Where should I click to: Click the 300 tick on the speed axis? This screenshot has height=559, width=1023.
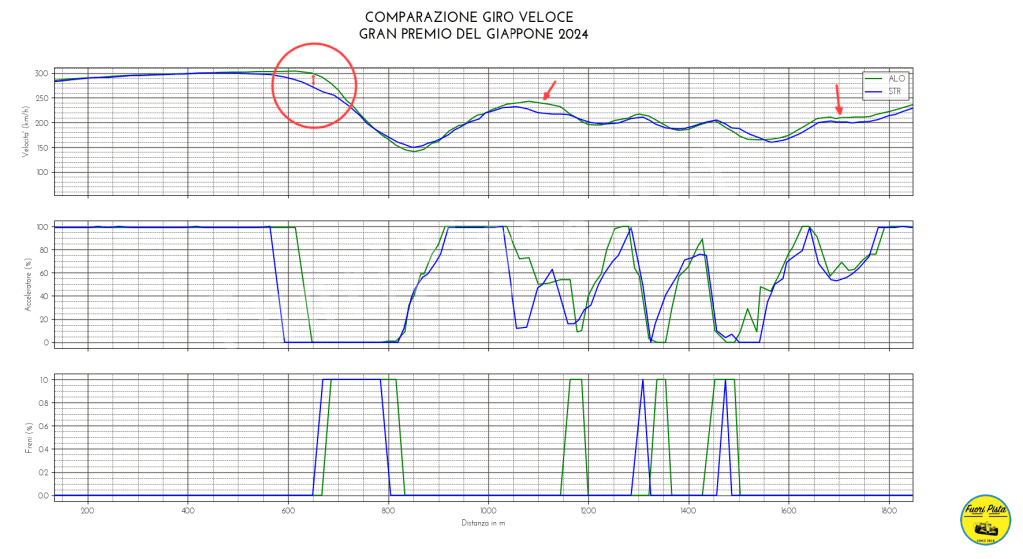tap(40, 74)
